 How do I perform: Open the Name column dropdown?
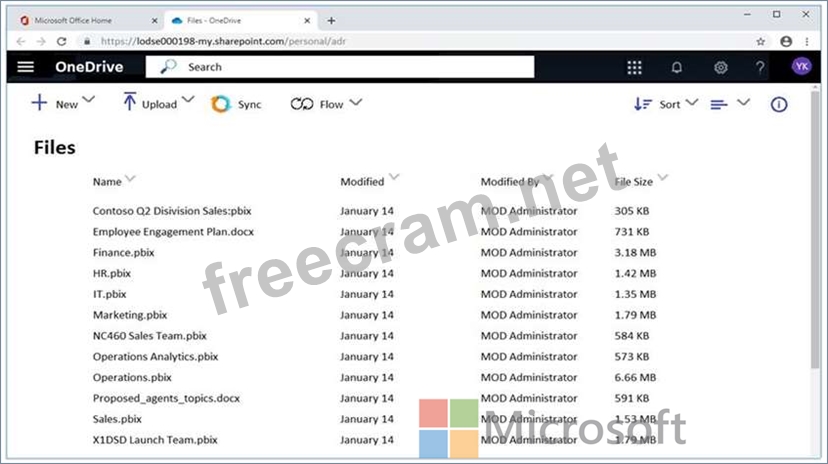[130, 179]
